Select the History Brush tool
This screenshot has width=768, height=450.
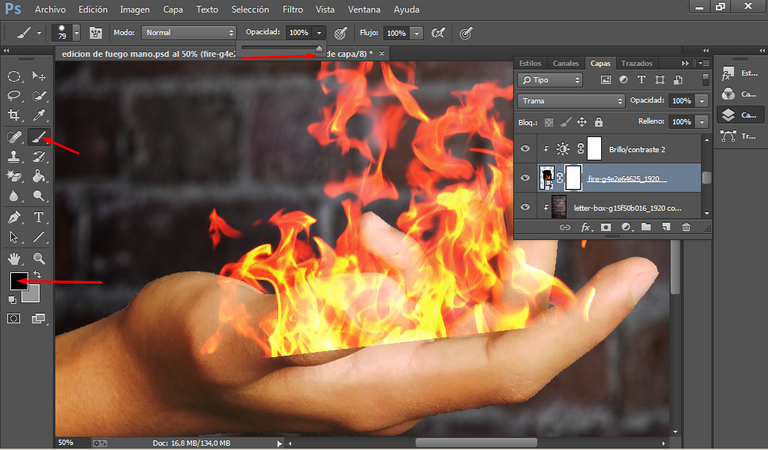[x=39, y=157]
